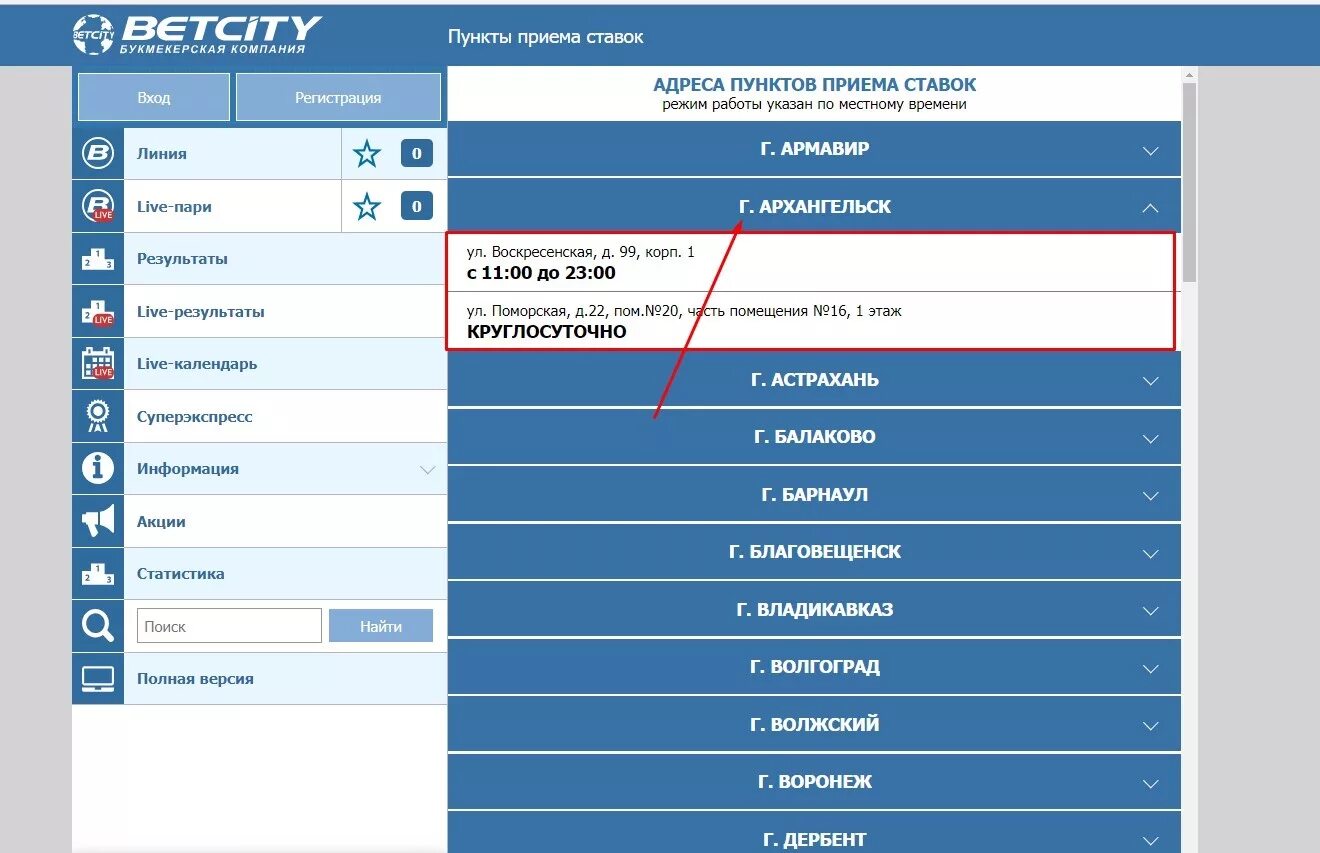1320x853 pixels.
Task: Open the Live-результаты menu item
Action: 285,312
